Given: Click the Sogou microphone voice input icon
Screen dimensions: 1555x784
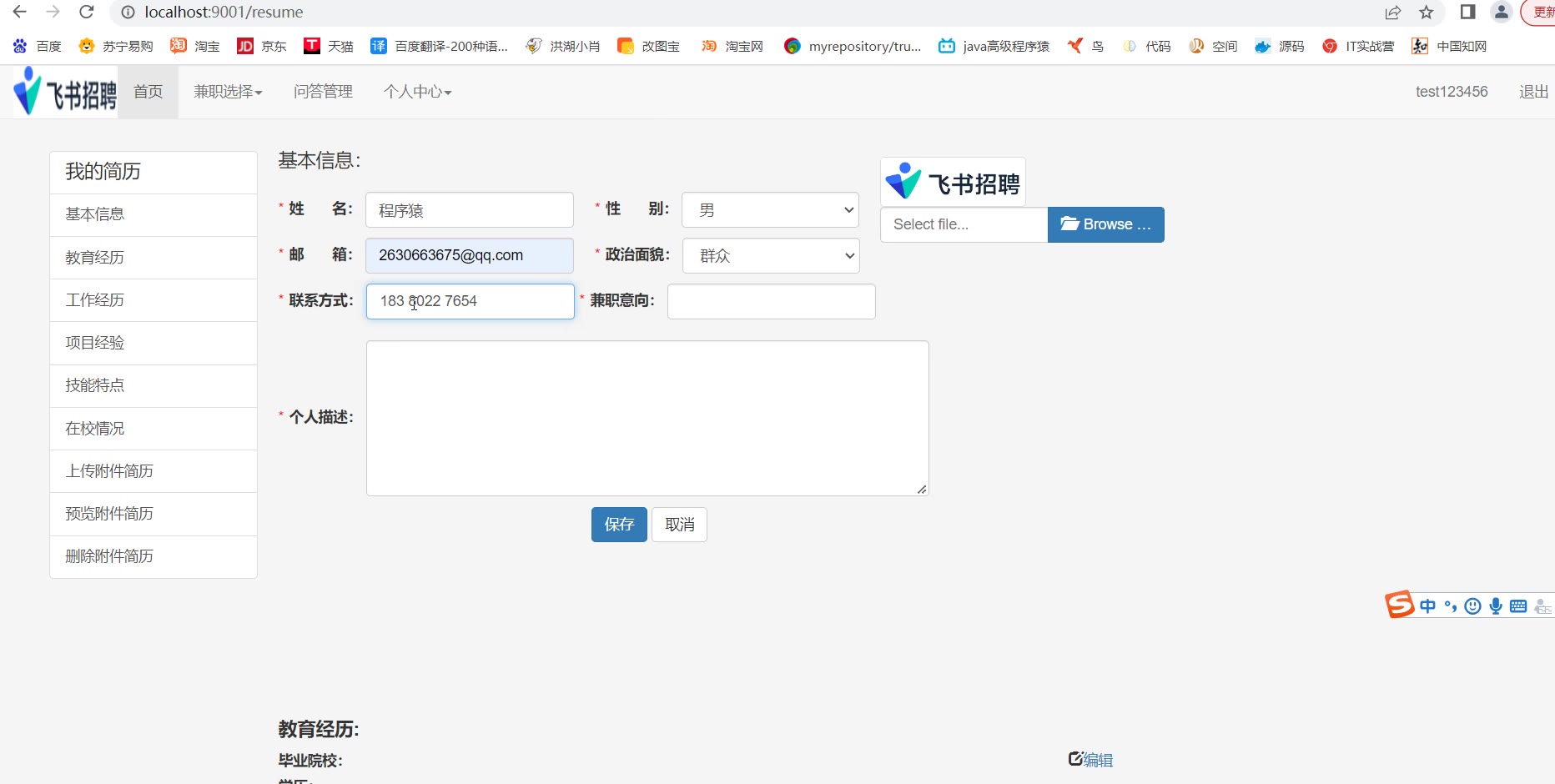Looking at the screenshot, I should coord(1496,606).
